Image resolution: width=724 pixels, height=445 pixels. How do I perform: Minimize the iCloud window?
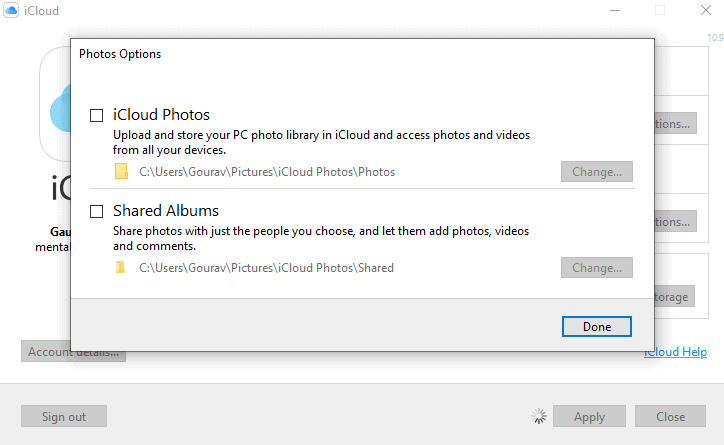click(615, 10)
